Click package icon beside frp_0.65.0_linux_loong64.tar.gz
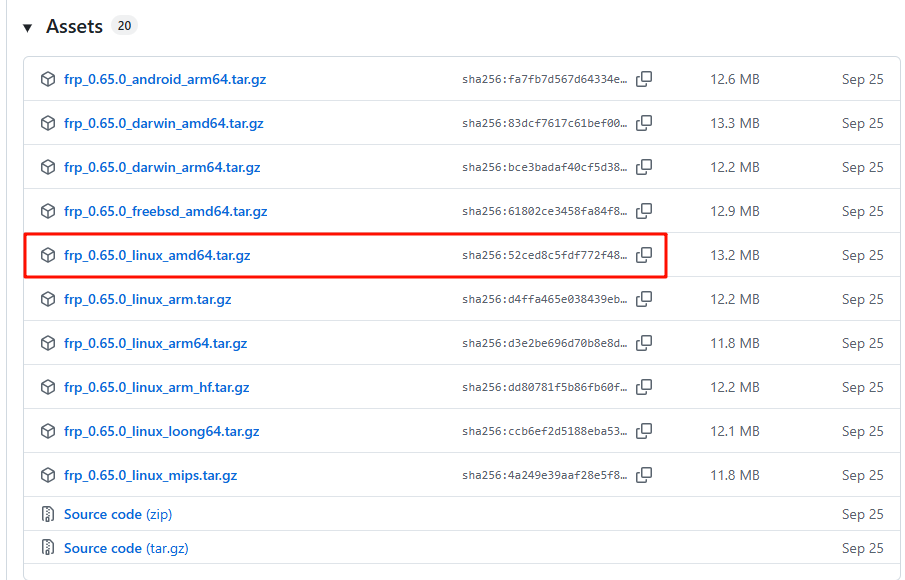Screen dimensions: 905x580 coord(48,431)
